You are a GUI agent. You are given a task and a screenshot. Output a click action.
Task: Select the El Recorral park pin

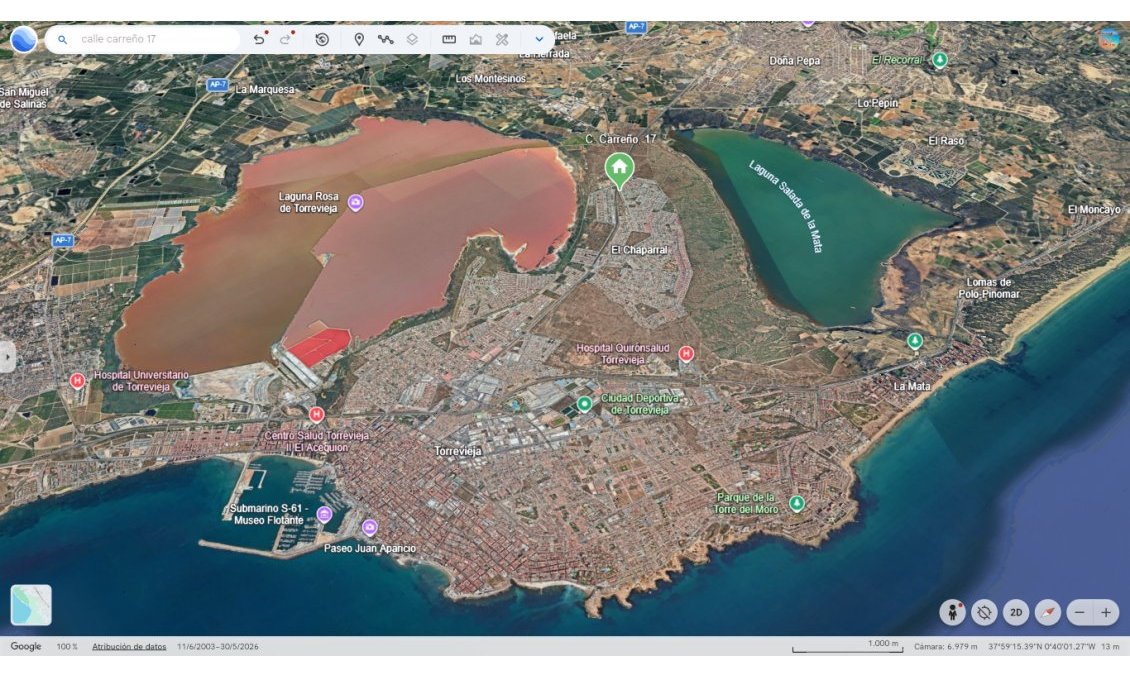[x=939, y=60]
